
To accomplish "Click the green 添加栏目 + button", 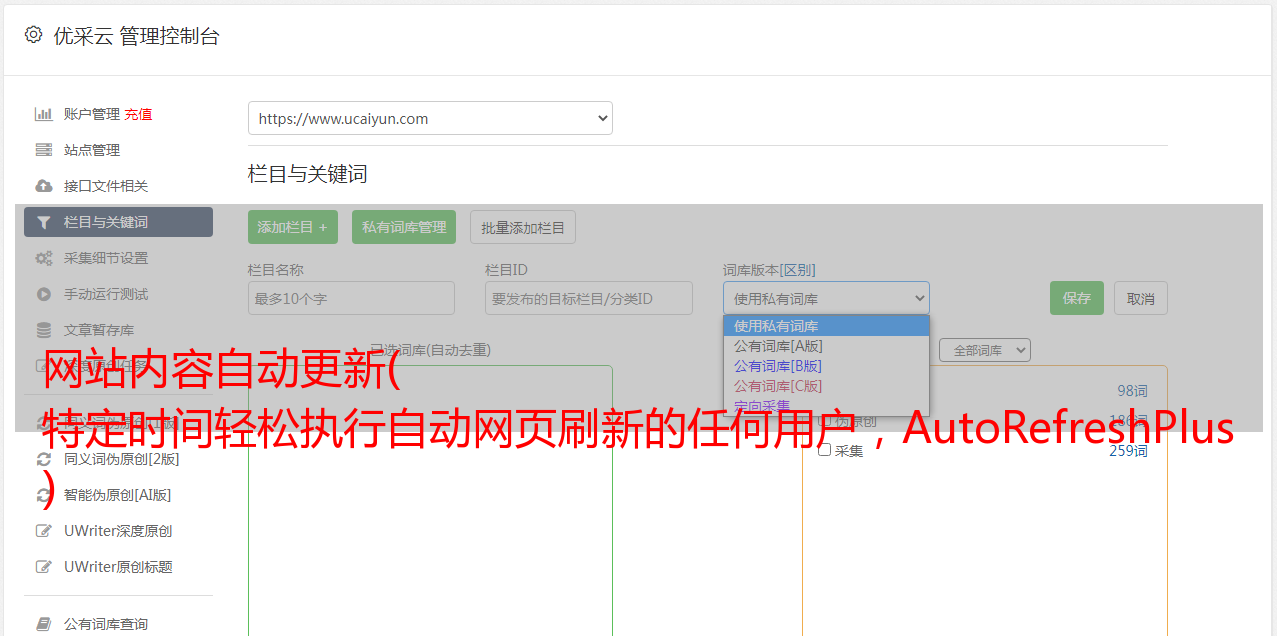I will 293,227.
